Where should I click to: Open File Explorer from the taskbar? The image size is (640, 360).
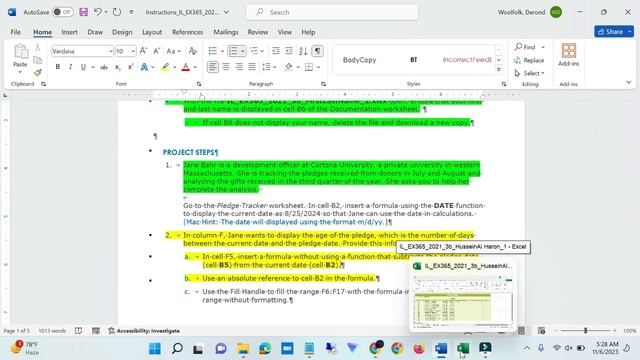coord(243,348)
